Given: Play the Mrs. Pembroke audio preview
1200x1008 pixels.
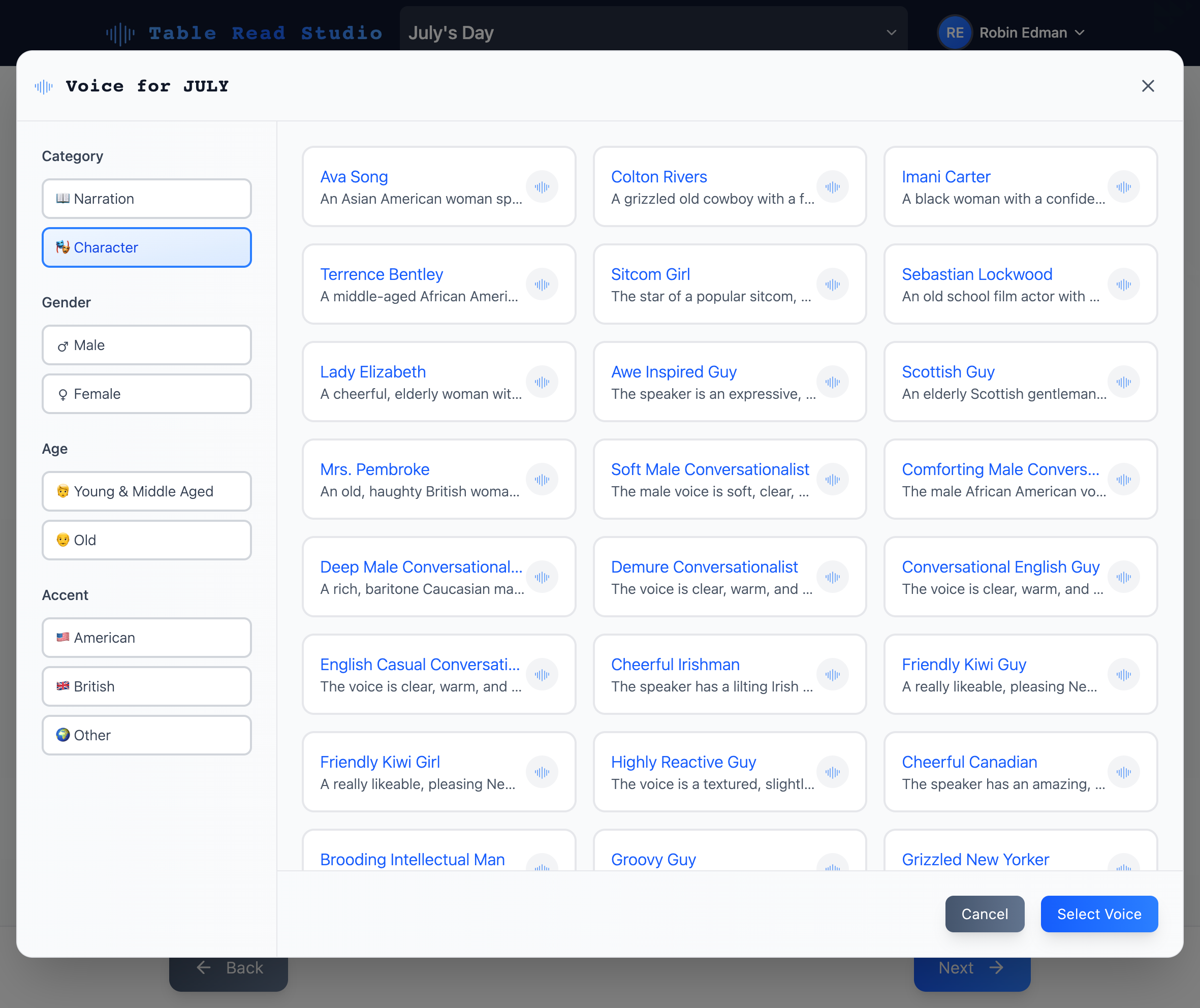Looking at the screenshot, I should tap(542, 479).
